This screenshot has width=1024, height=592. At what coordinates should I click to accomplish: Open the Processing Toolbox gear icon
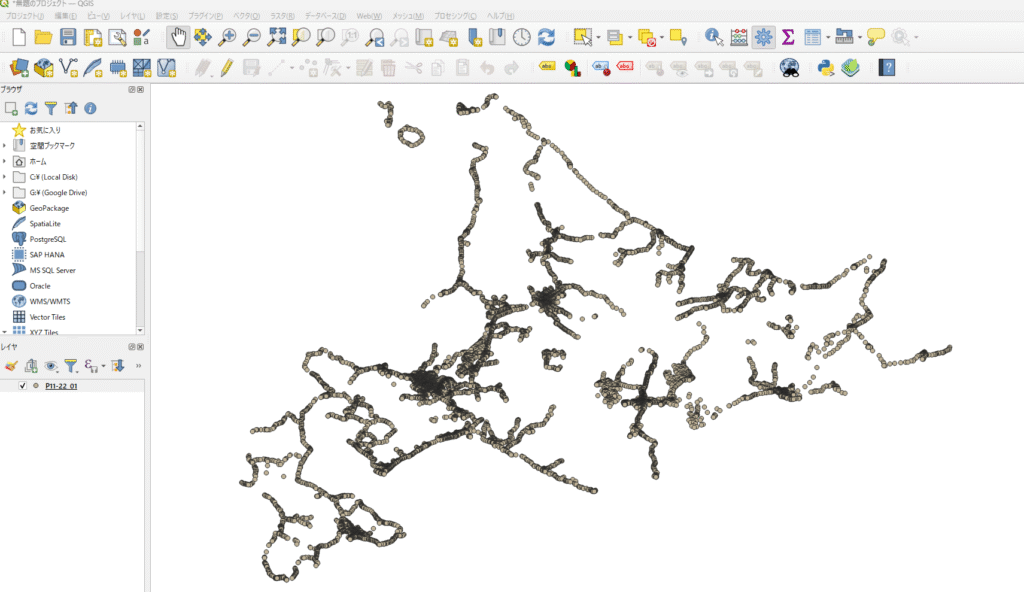763,37
